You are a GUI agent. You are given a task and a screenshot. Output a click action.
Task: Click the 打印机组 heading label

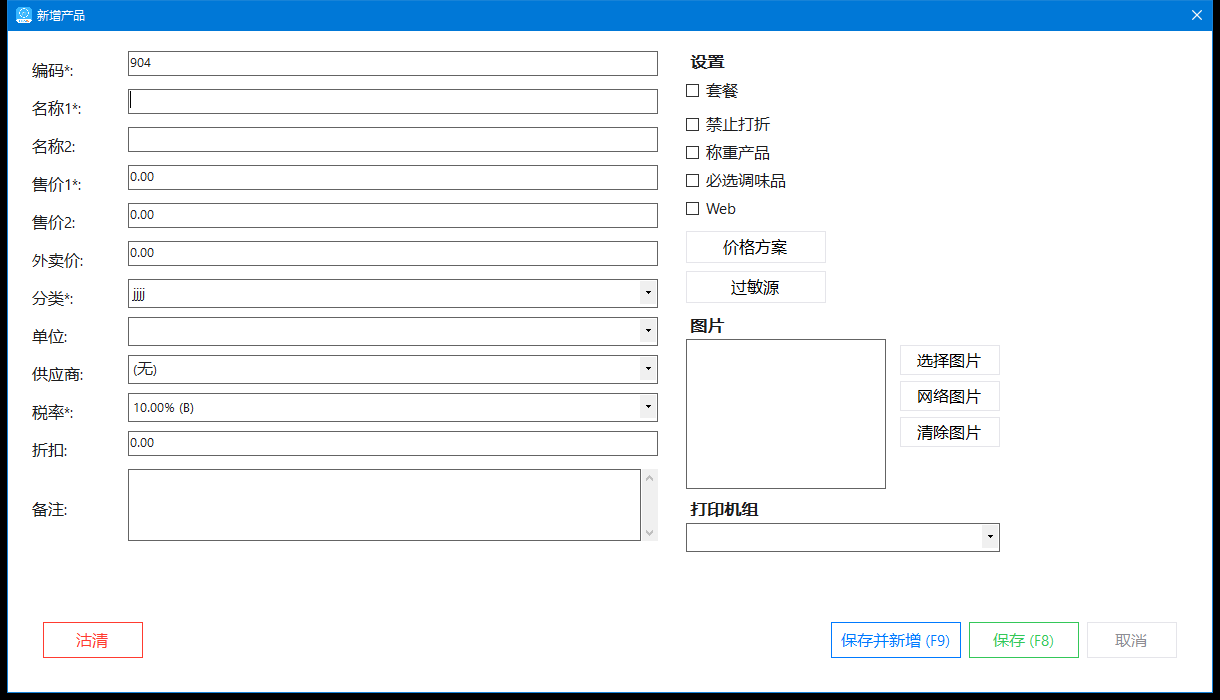(724, 509)
